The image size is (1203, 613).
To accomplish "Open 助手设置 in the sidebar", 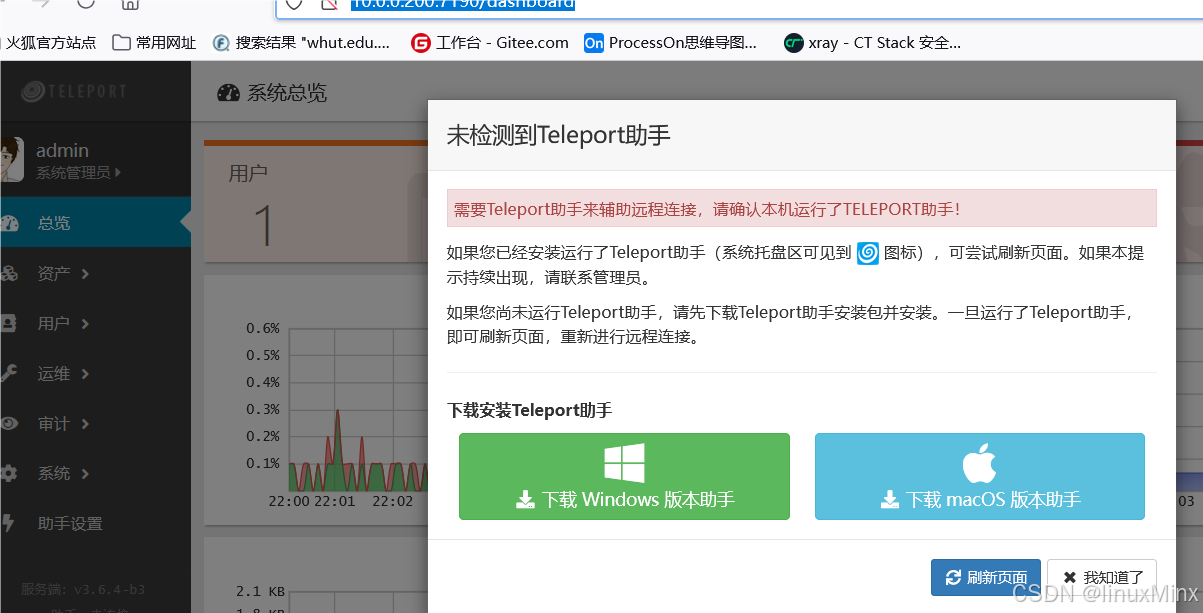I will (x=70, y=523).
